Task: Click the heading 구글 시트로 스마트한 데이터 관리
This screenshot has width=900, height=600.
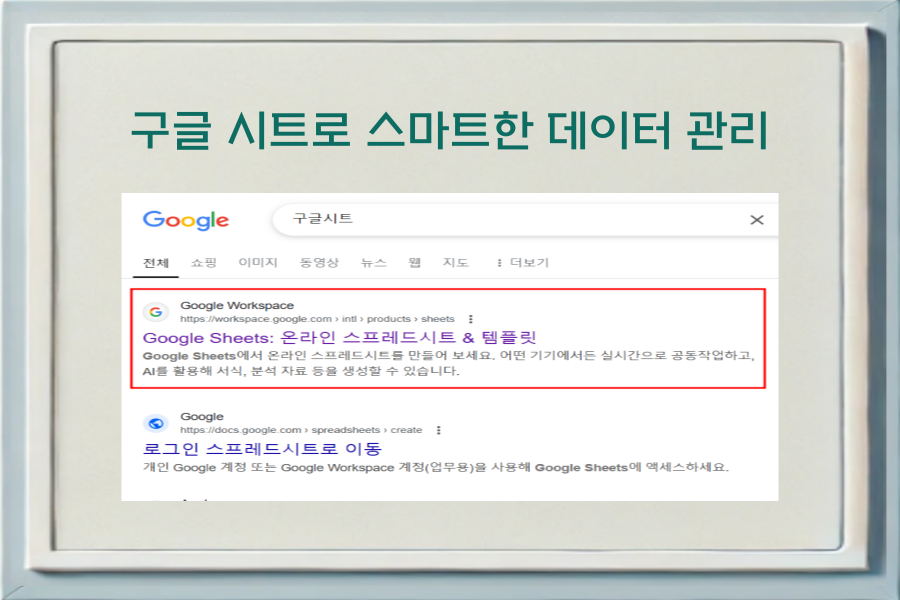Action: (x=449, y=130)
